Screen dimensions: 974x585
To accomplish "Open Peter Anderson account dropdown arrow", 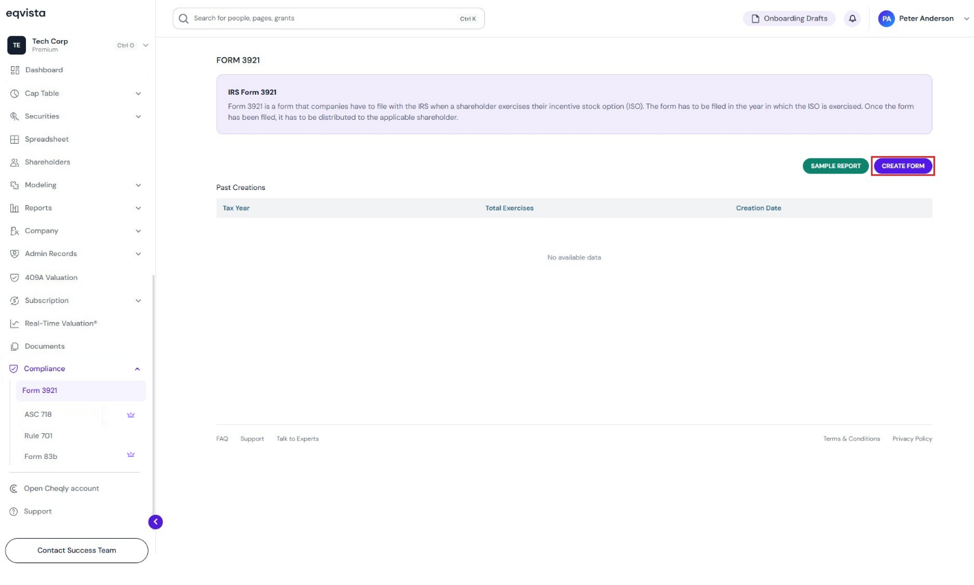I will pos(966,19).
